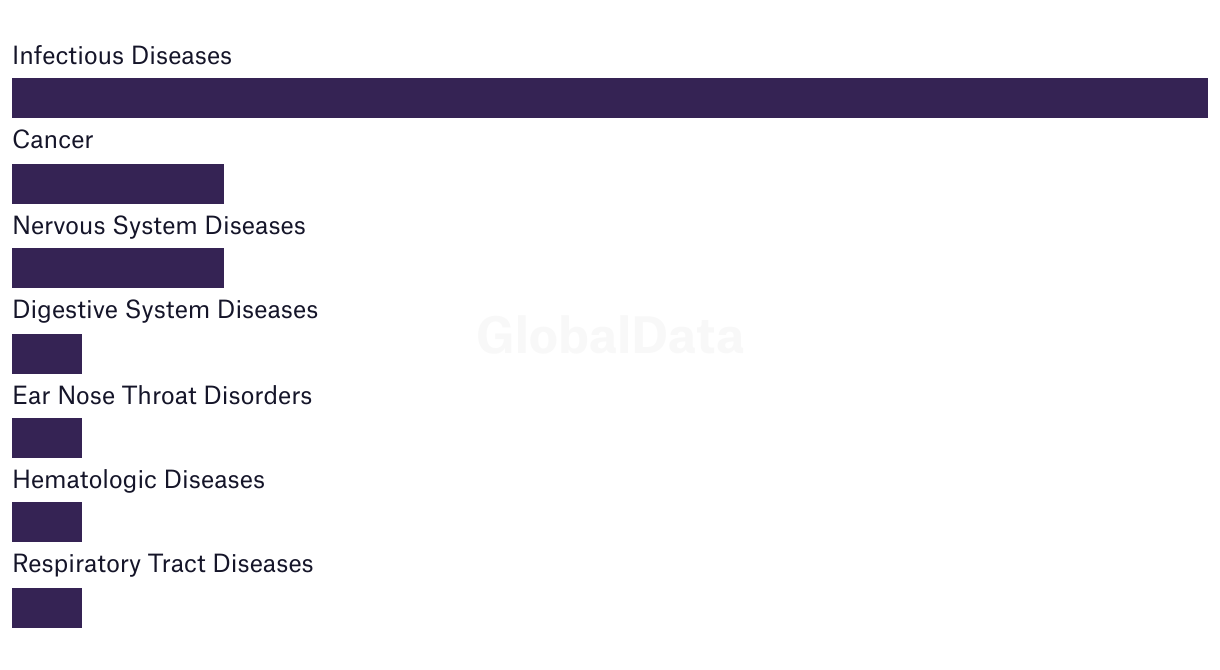Select the Hematologic Diseases label
Image resolution: width=1220 pixels, height=670 pixels.
[x=138, y=480]
